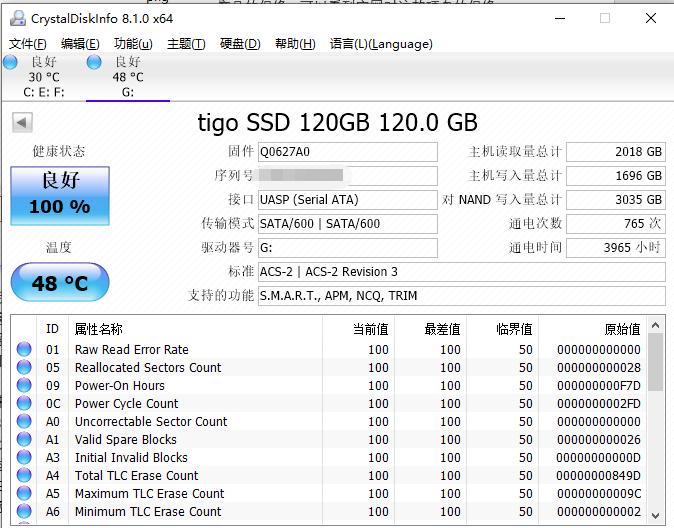Open the 帮助(H) menu

point(295,44)
